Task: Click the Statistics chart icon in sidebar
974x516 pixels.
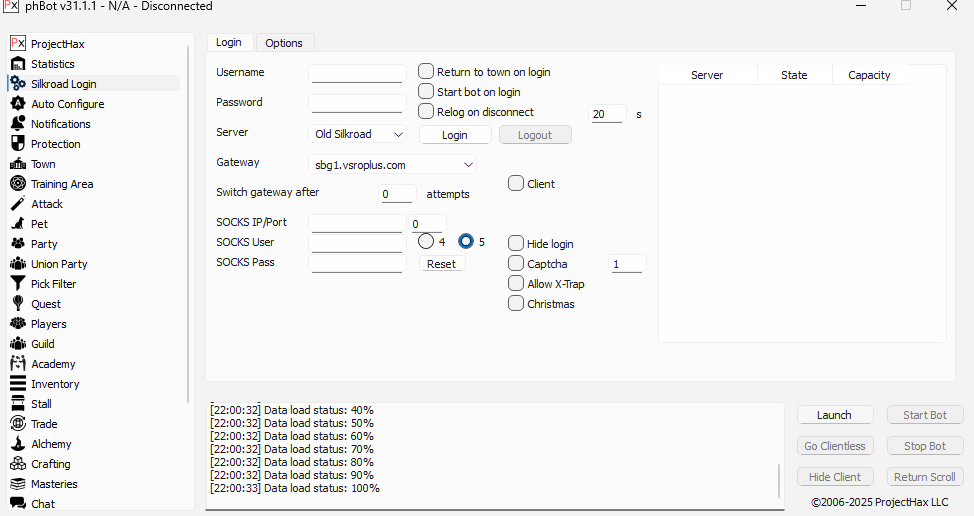Action: click(17, 64)
